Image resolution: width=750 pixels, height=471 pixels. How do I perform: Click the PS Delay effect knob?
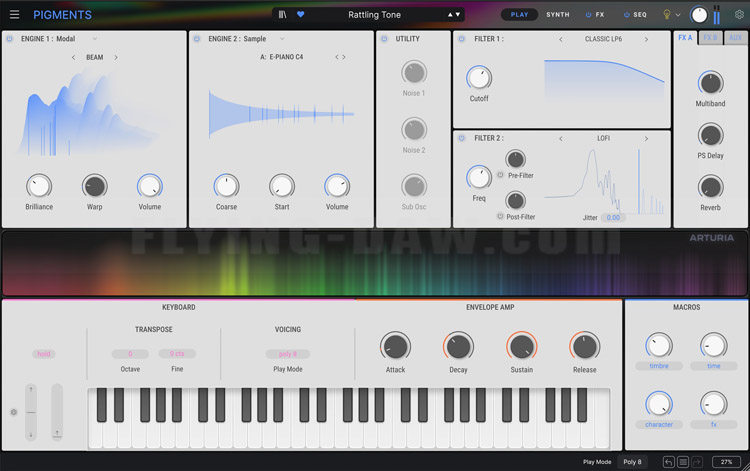(x=710, y=135)
